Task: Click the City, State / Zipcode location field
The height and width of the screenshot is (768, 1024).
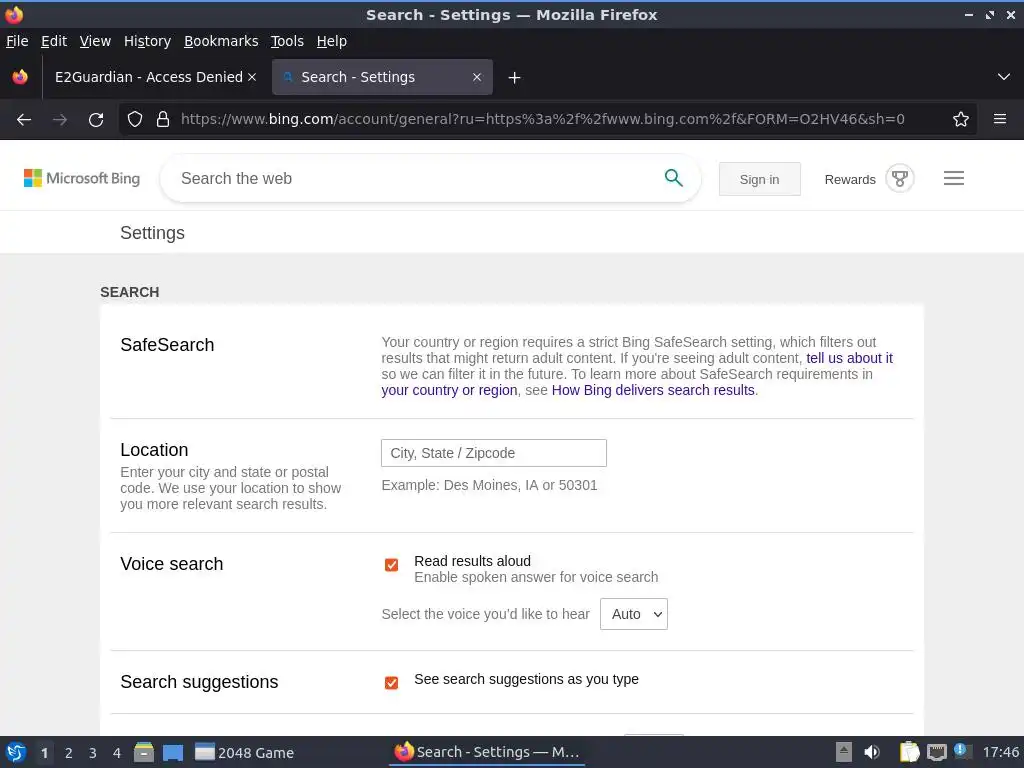Action: (x=494, y=453)
